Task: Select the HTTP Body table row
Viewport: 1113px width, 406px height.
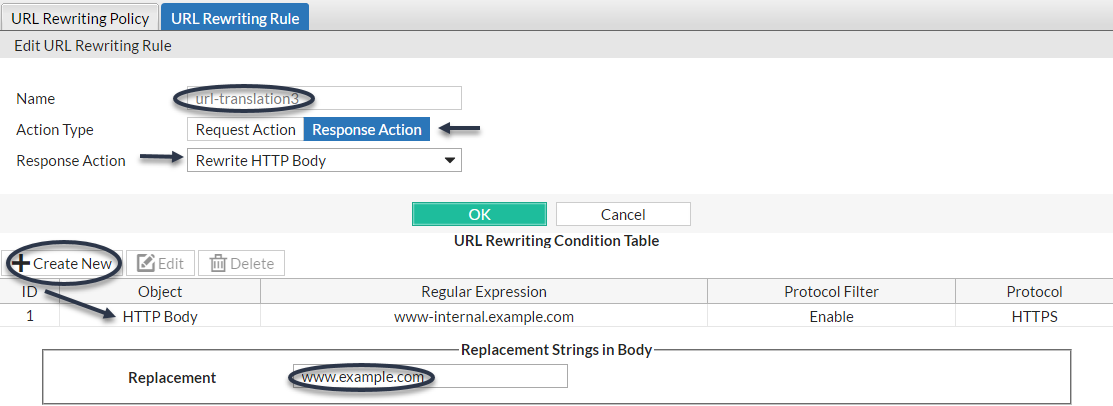Action: pyautogui.click(x=160, y=316)
